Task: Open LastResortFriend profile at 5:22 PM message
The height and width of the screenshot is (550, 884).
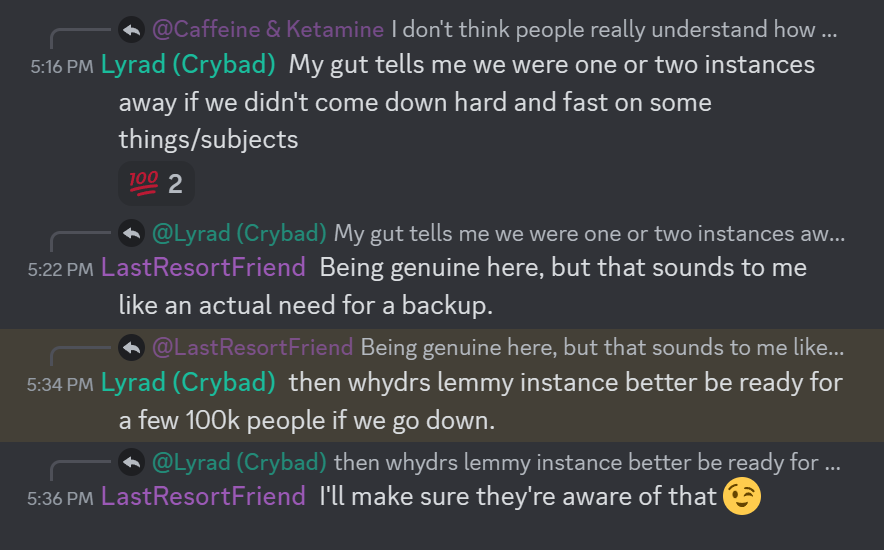Action: (203, 268)
